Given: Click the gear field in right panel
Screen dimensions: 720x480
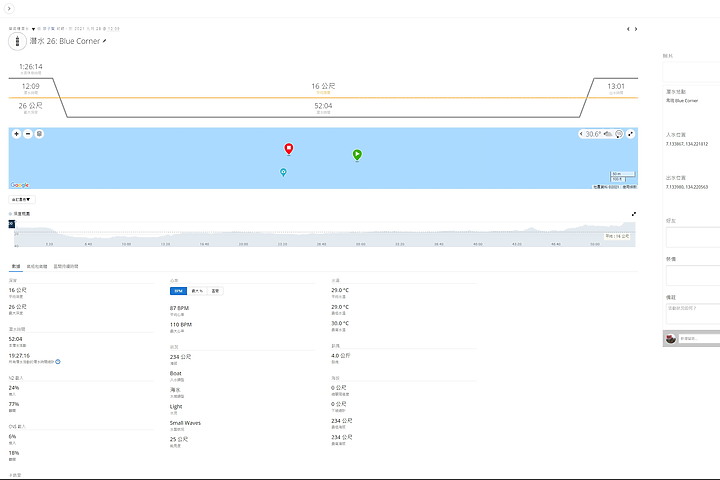Looking at the screenshot, I should pyautogui.click(x=693, y=276).
